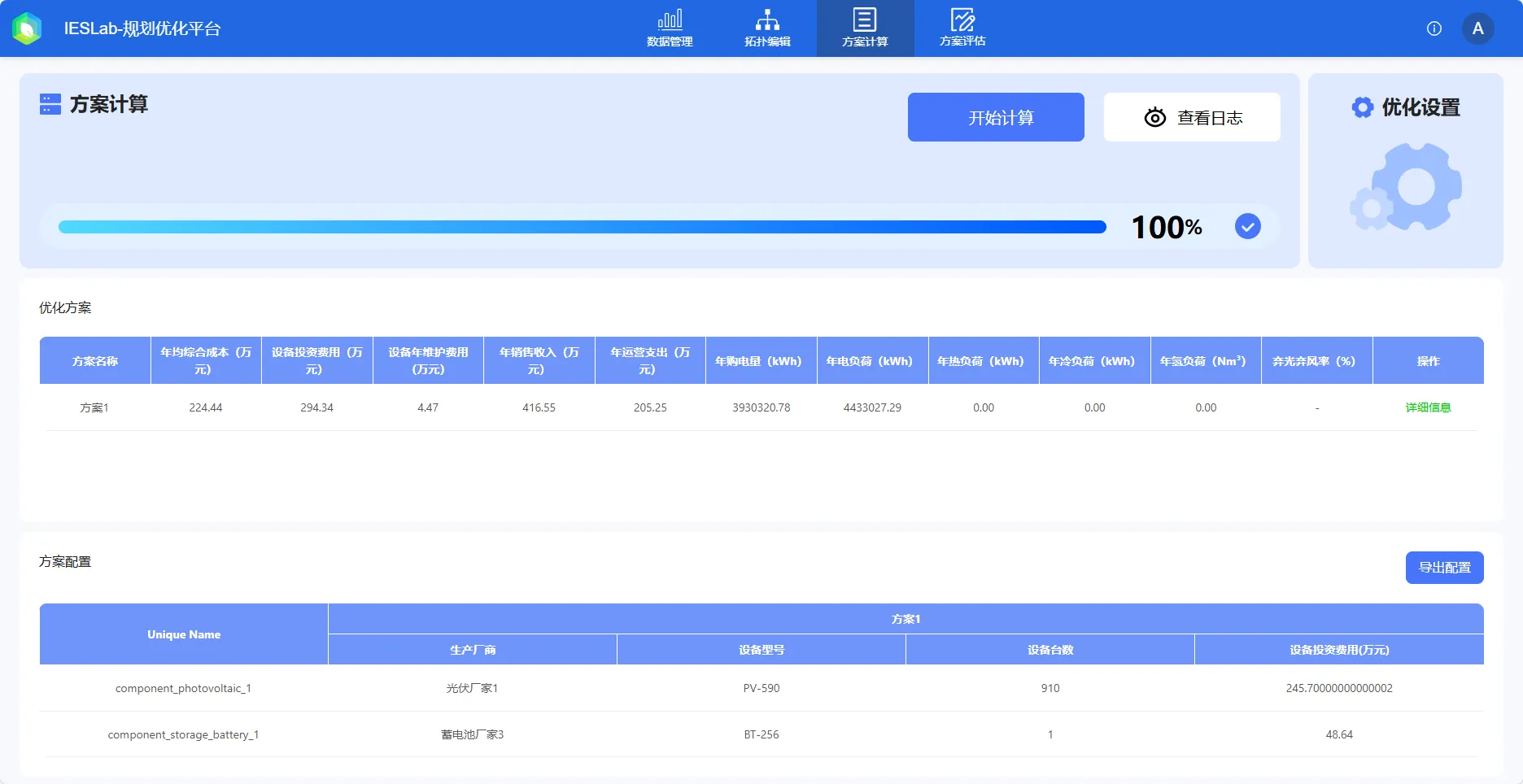This screenshot has height=784, width=1523.
Task: Click the 205.25 operating expense value
Action: [x=650, y=407]
